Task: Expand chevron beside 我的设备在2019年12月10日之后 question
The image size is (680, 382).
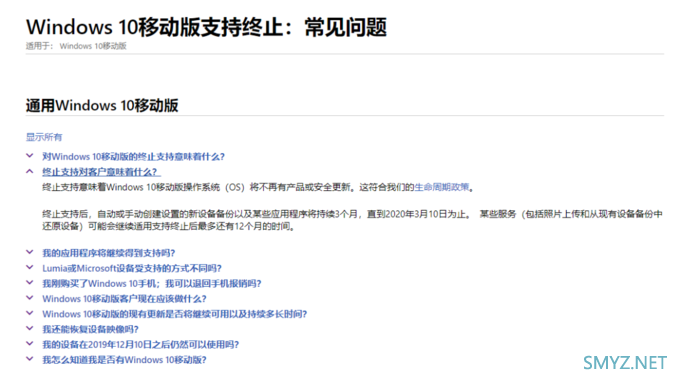Action: coord(29,343)
